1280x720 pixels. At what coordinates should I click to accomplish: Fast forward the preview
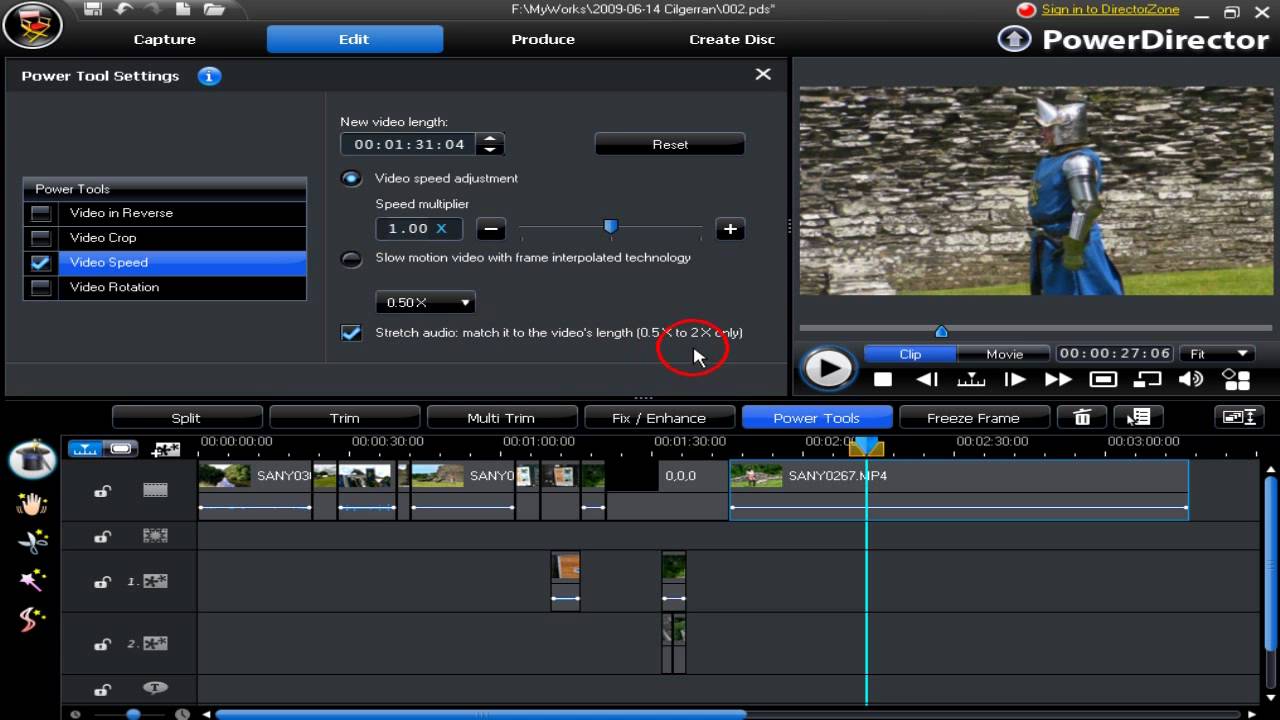coord(1058,379)
